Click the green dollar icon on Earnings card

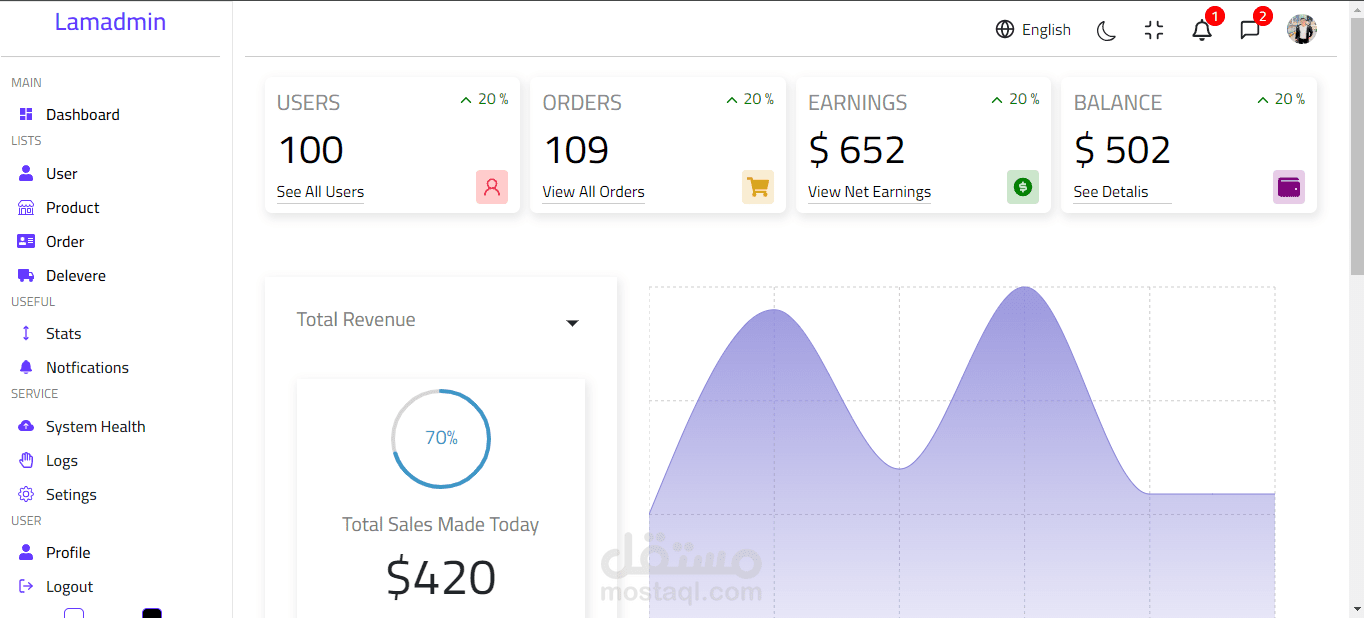(x=1023, y=187)
